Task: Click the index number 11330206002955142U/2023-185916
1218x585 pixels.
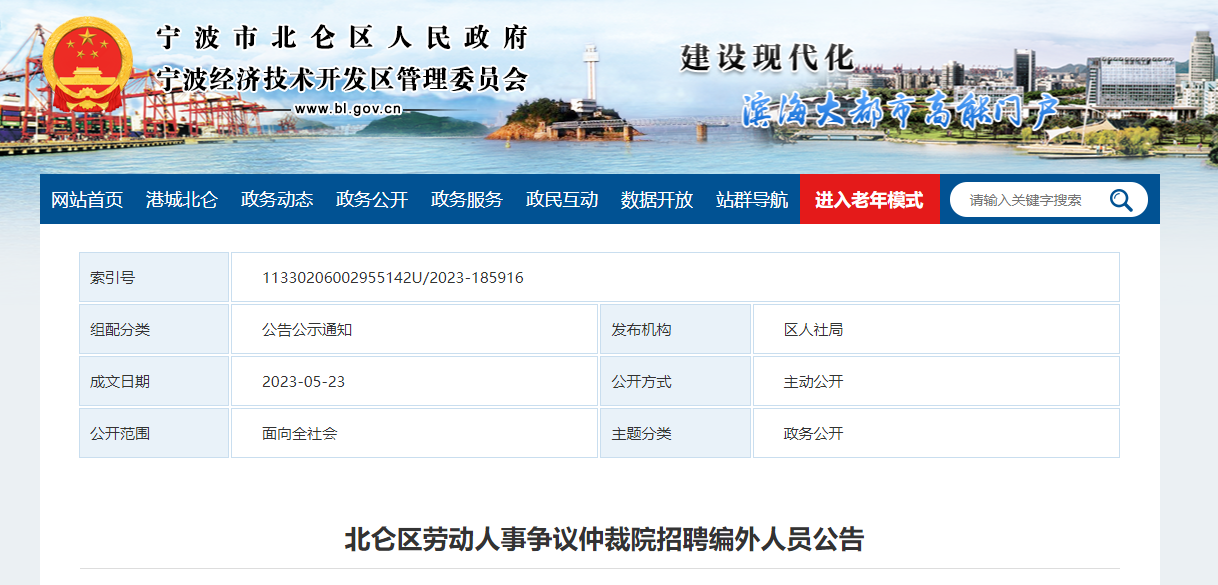Action: tap(392, 278)
